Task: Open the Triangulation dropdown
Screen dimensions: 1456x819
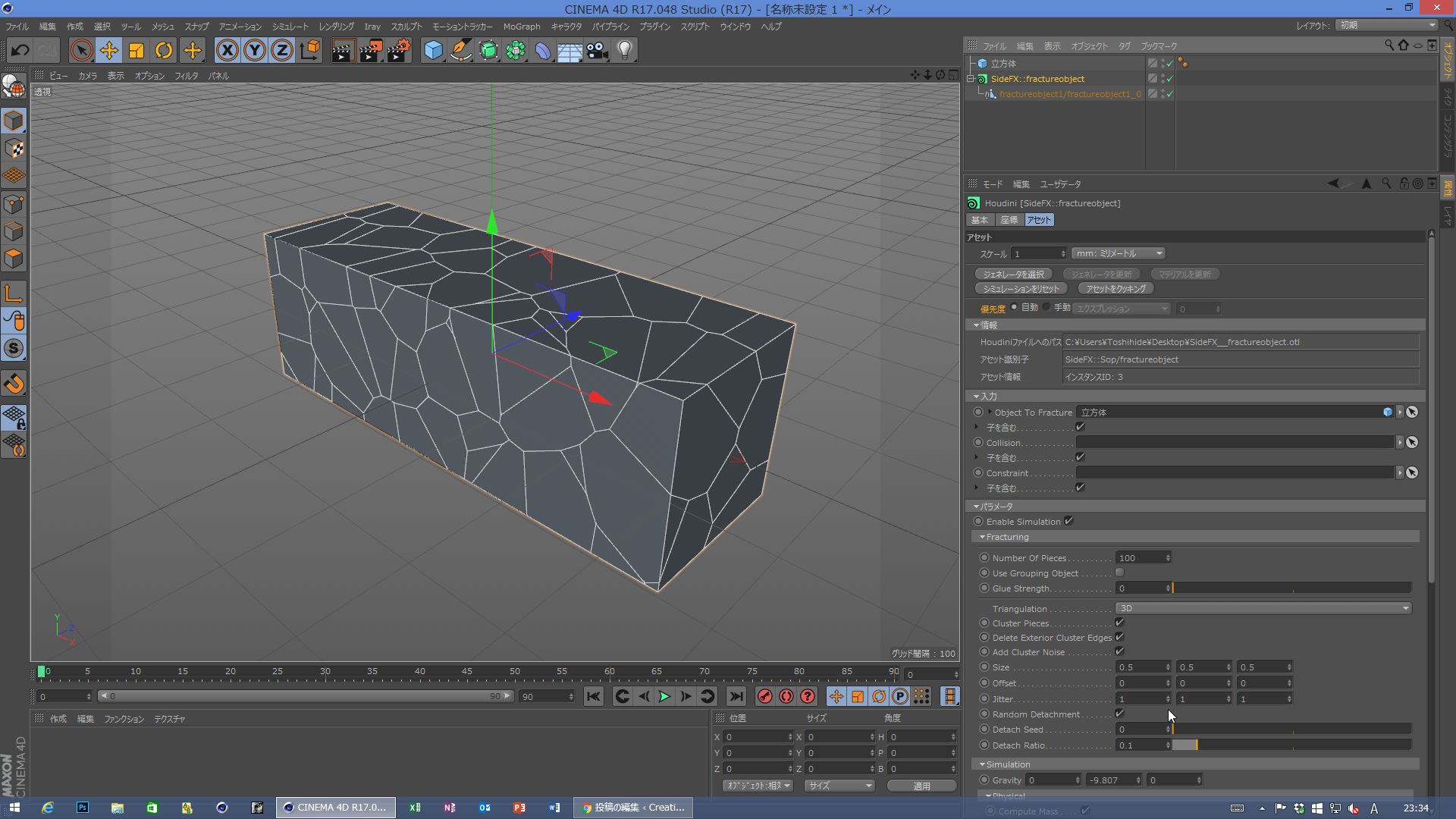Action: [x=1263, y=608]
